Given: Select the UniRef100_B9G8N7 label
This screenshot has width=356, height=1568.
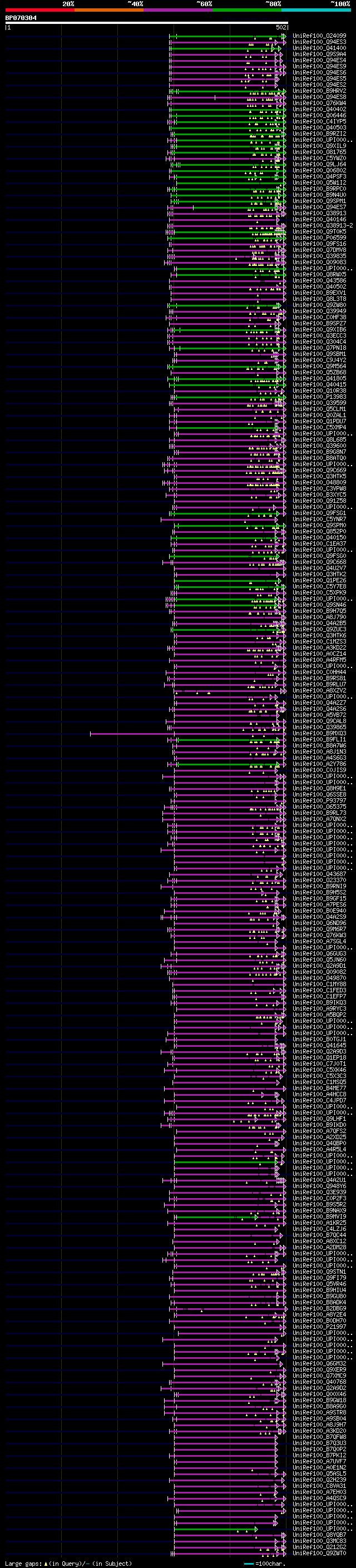Looking at the screenshot, I should (x=319, y=452).
